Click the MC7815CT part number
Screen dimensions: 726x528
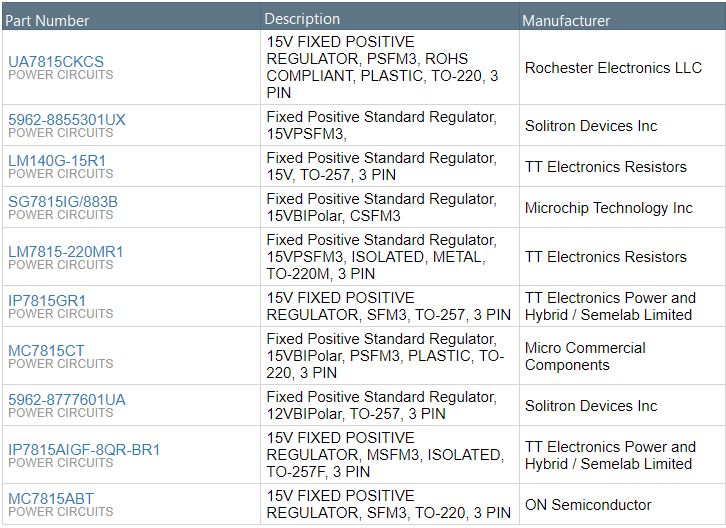pyautogui.click(x=47, y=350)
